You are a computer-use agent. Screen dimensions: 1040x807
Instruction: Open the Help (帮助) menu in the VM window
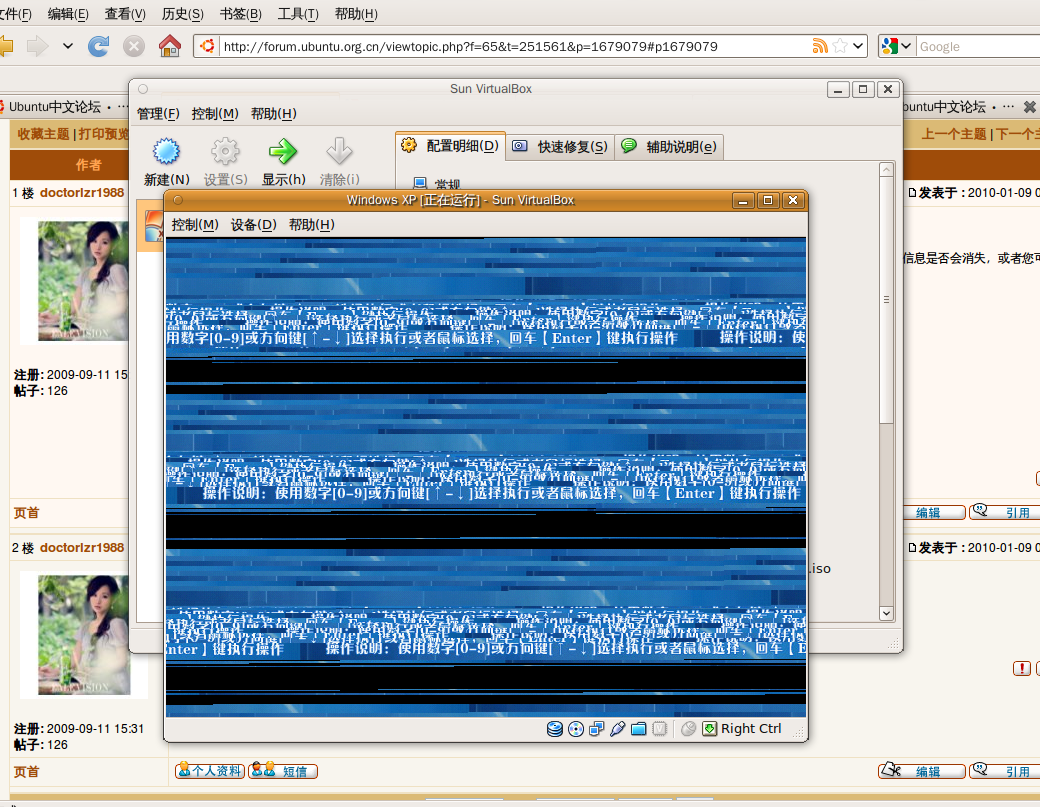[x=311, y=225]
